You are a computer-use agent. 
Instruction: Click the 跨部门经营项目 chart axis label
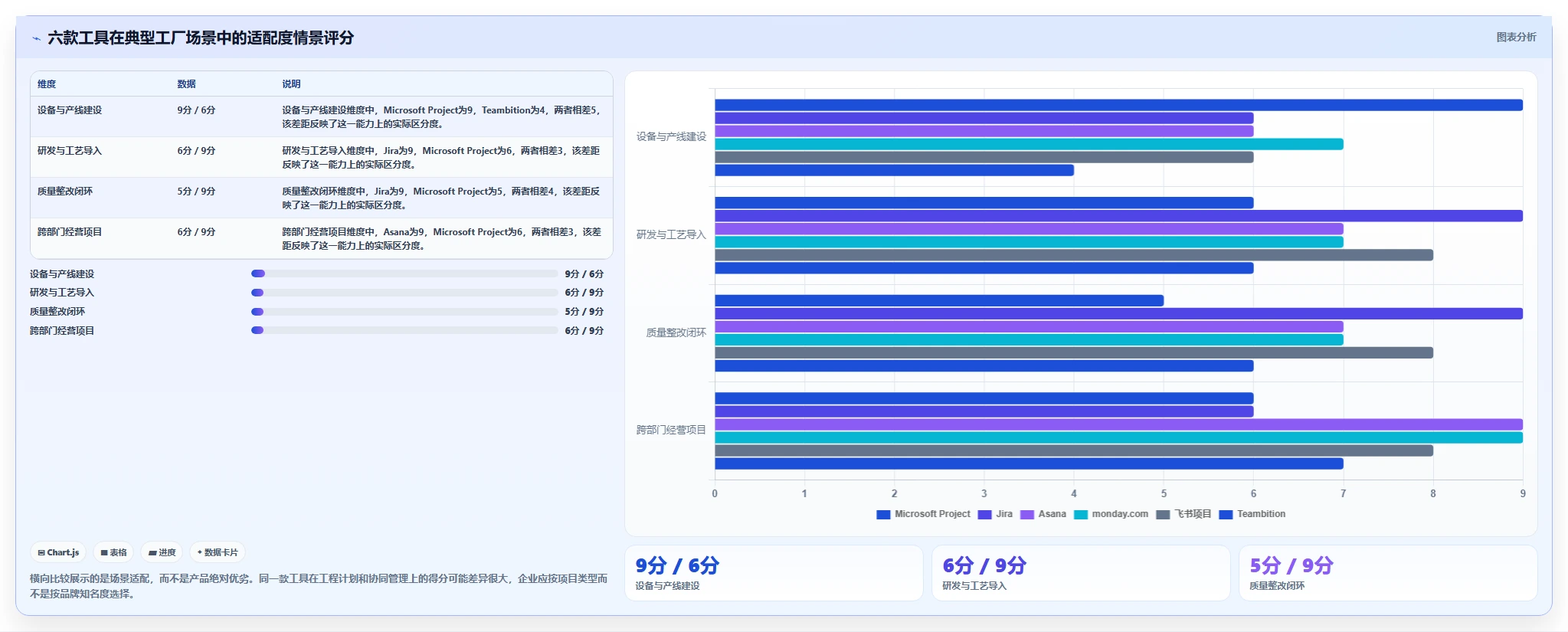click(x=671, y=431)
